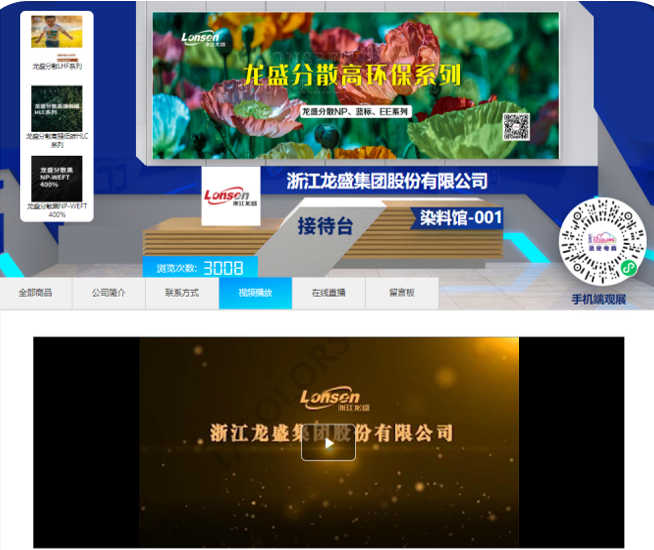This screenshot has width=654, height=550.
Task: Click the Lonsen logo on the reception desk
Action: (231, 196)
